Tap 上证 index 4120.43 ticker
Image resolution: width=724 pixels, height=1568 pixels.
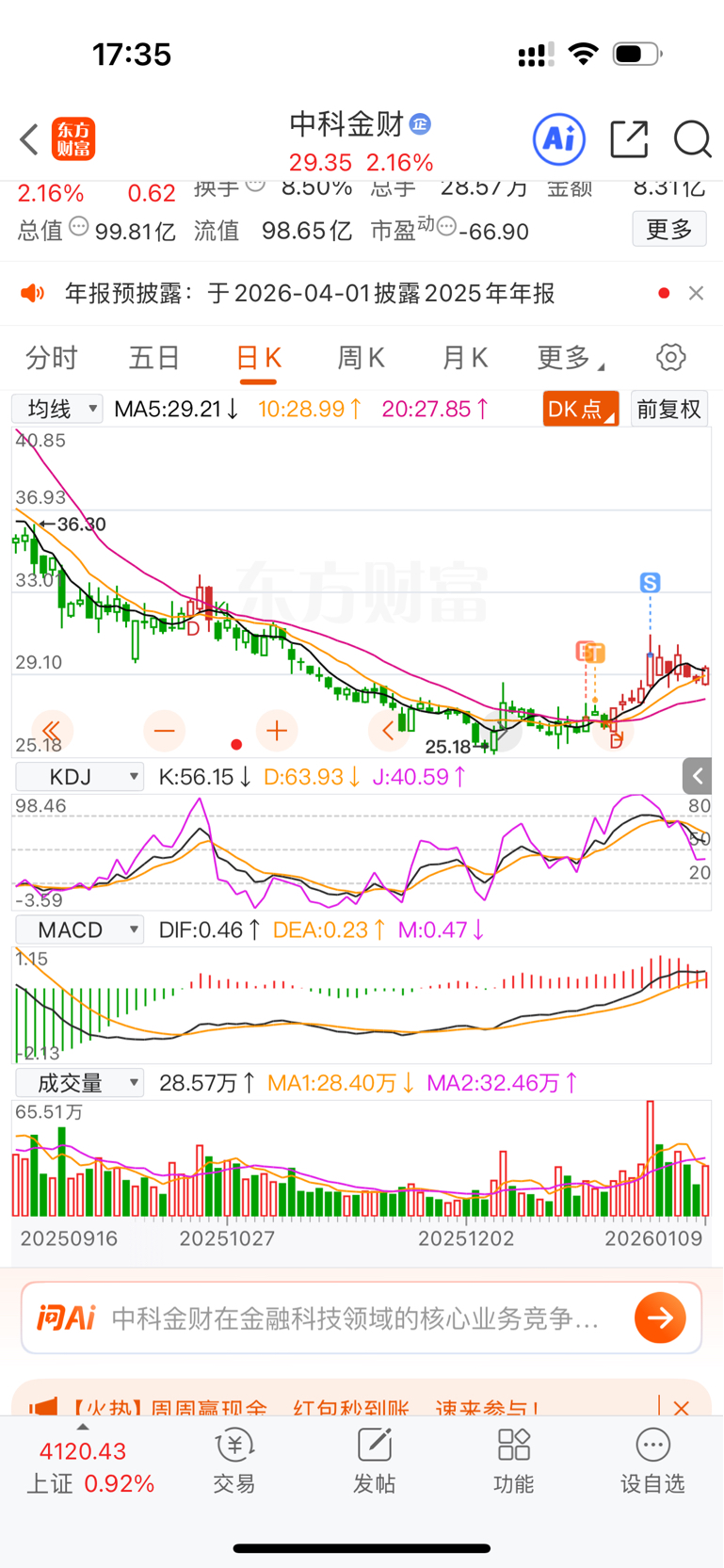(89, 1467)
